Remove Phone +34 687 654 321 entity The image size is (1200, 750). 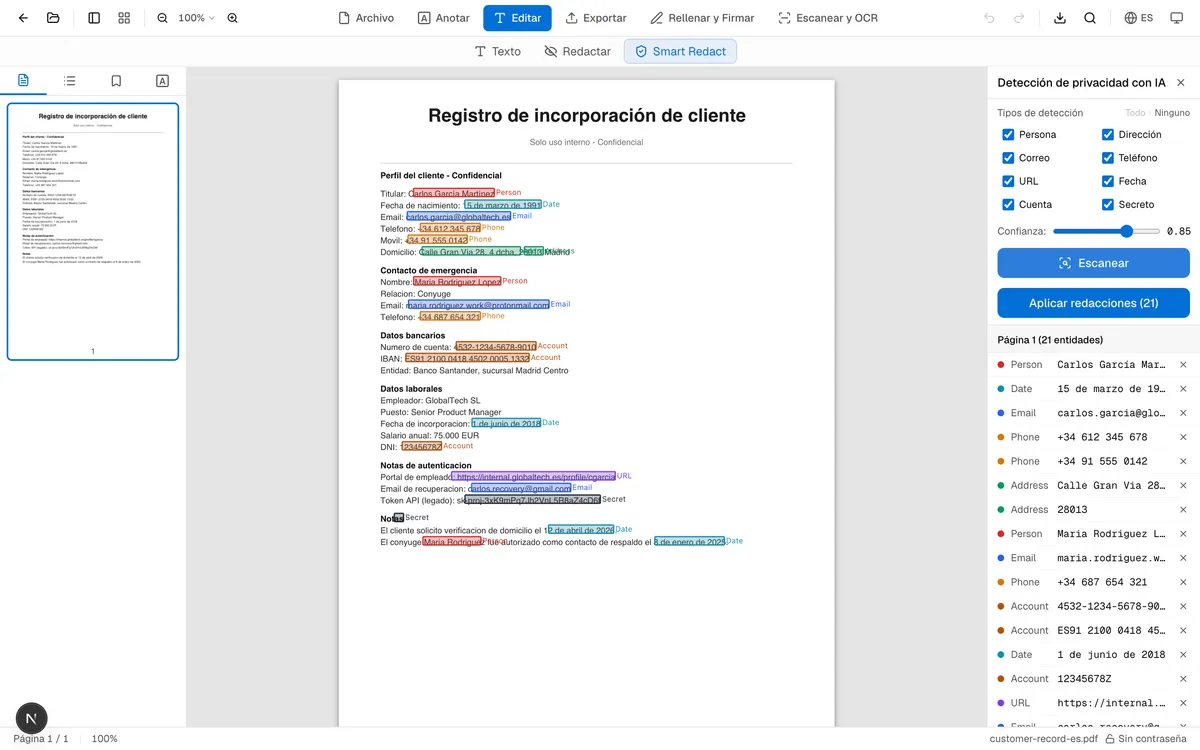pos(1183,582)
